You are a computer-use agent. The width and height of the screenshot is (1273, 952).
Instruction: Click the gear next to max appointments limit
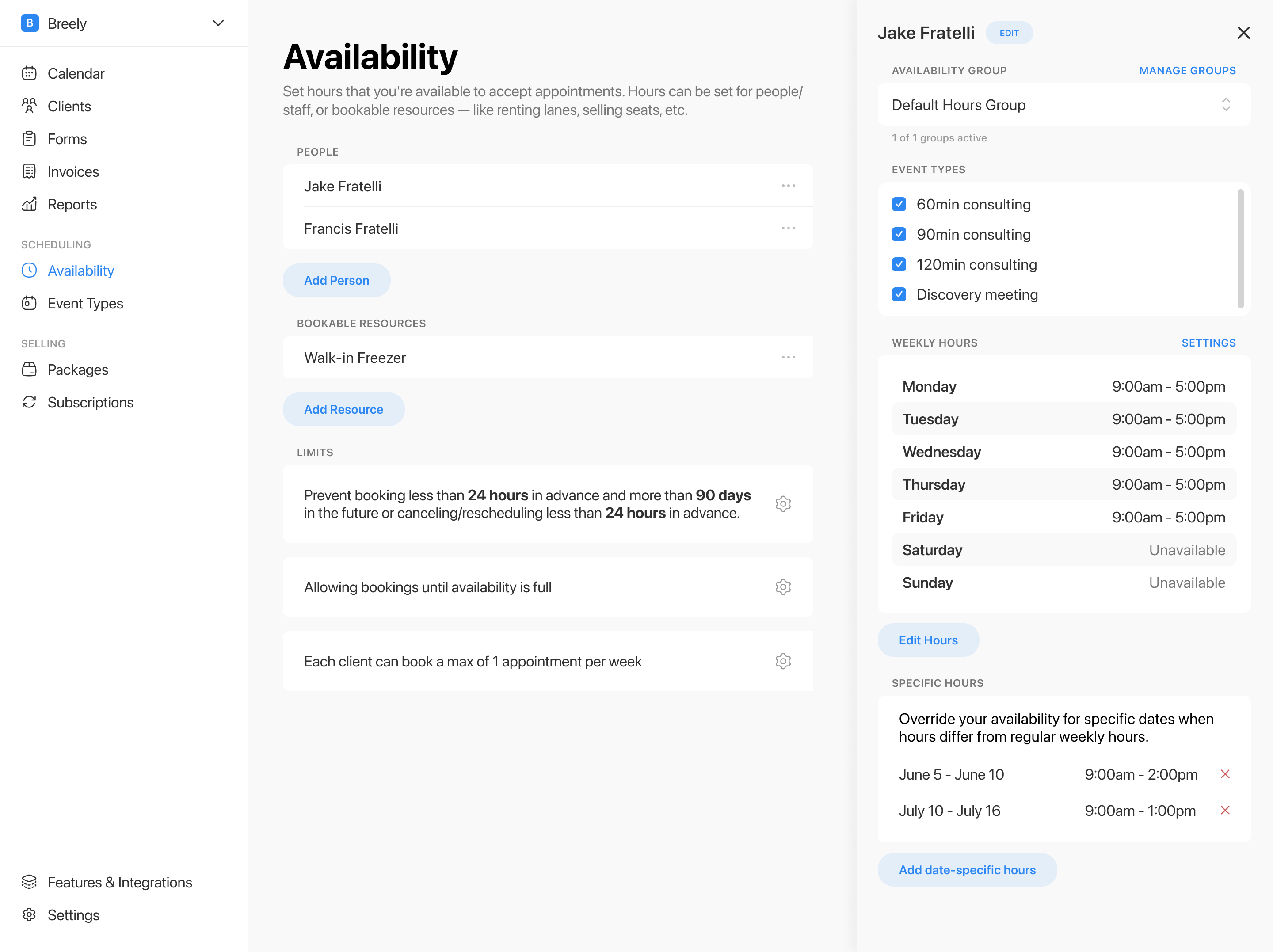coord(783,661)
